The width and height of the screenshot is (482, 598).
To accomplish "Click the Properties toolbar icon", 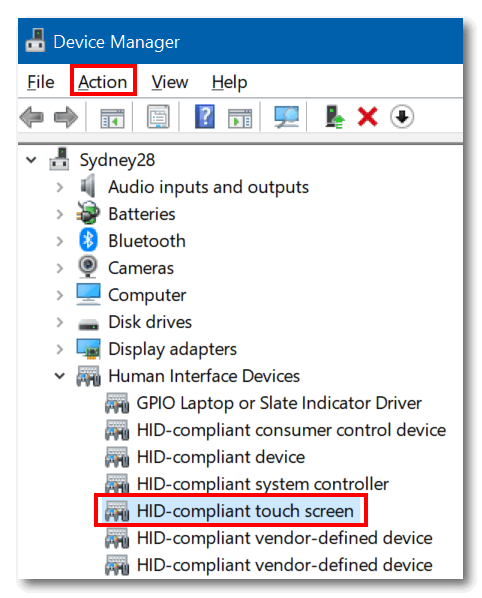I will click(x=158, y=116).
